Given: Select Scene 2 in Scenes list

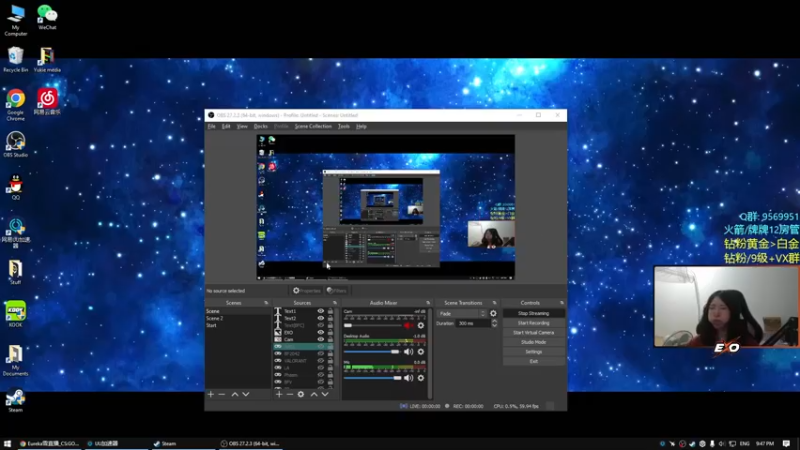Looking at the screenshot, I should point(238,318).
